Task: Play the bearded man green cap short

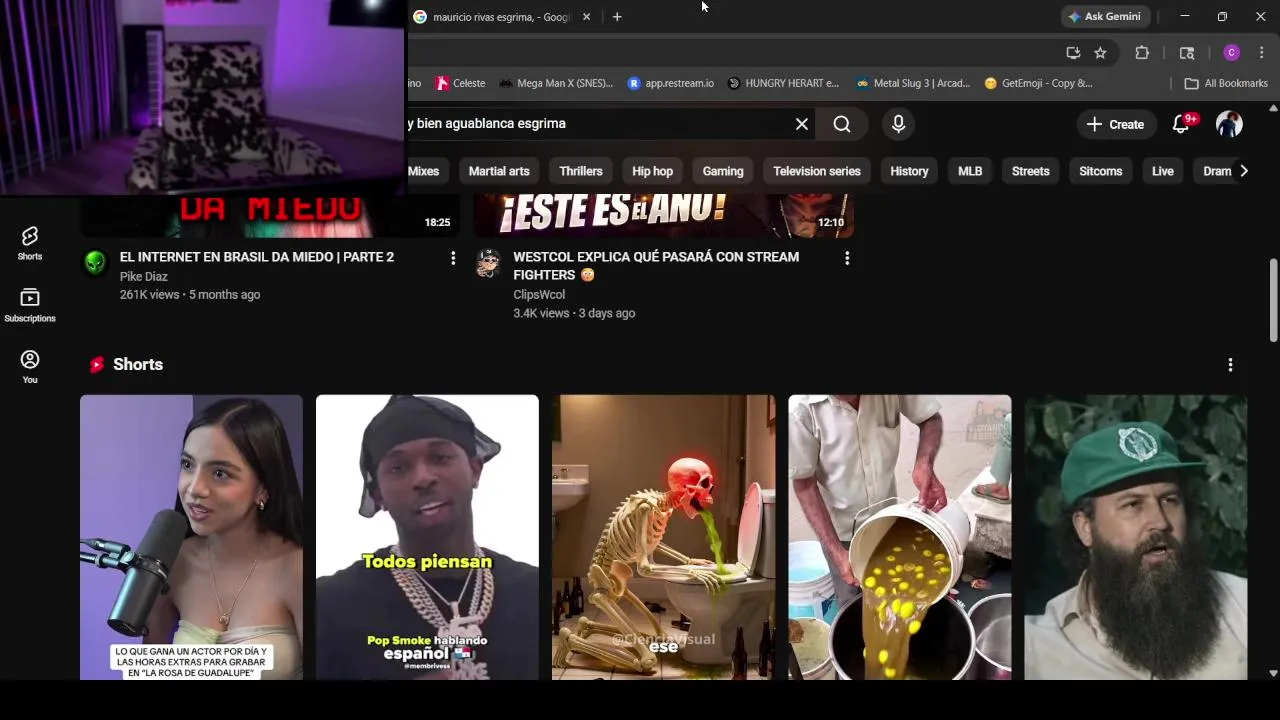Action: (1135, 537)
